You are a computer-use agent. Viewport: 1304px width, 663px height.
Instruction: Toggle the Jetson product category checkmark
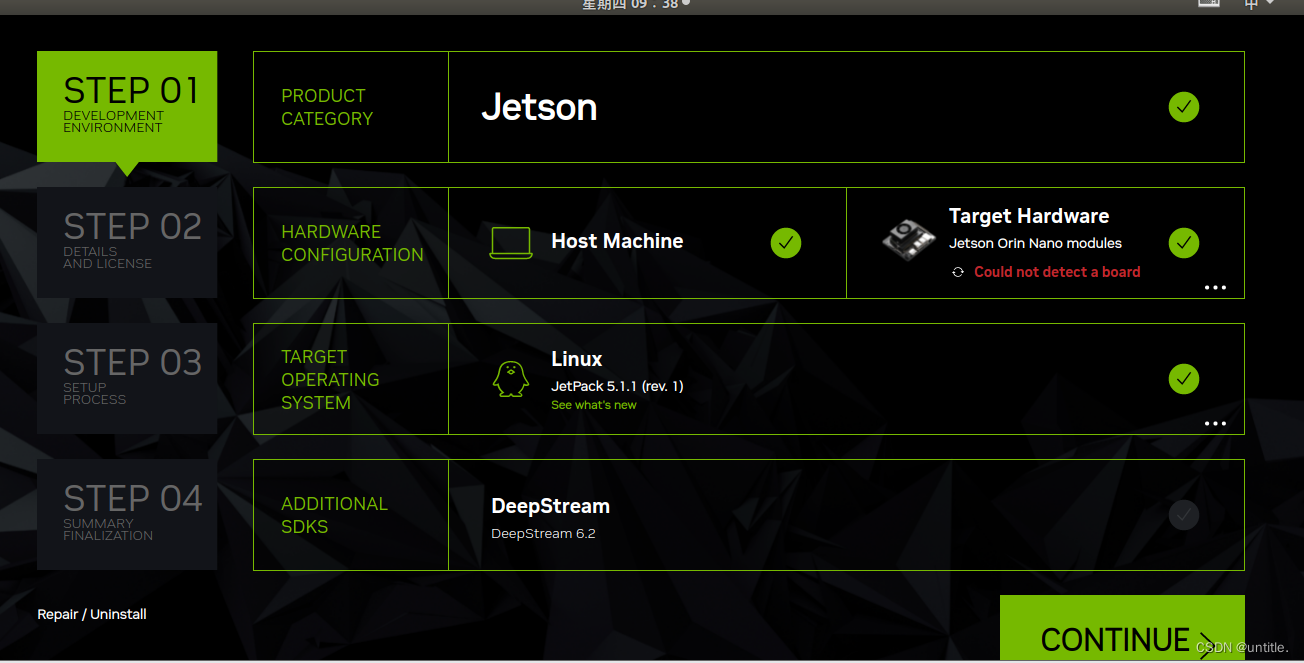[x=1184, y=107]
